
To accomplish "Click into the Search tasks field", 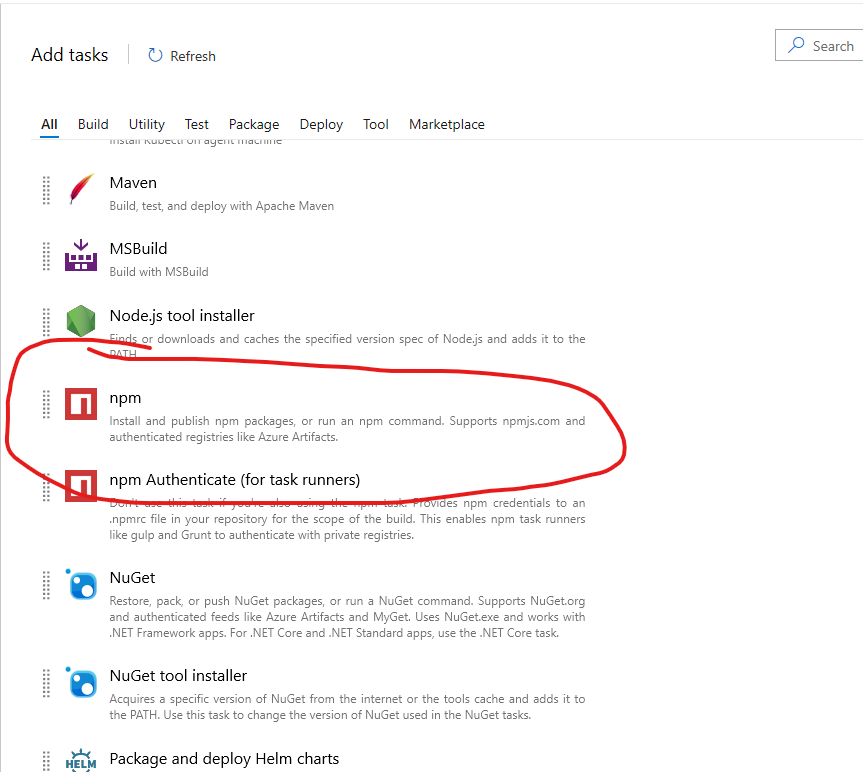I will point(819,45).
